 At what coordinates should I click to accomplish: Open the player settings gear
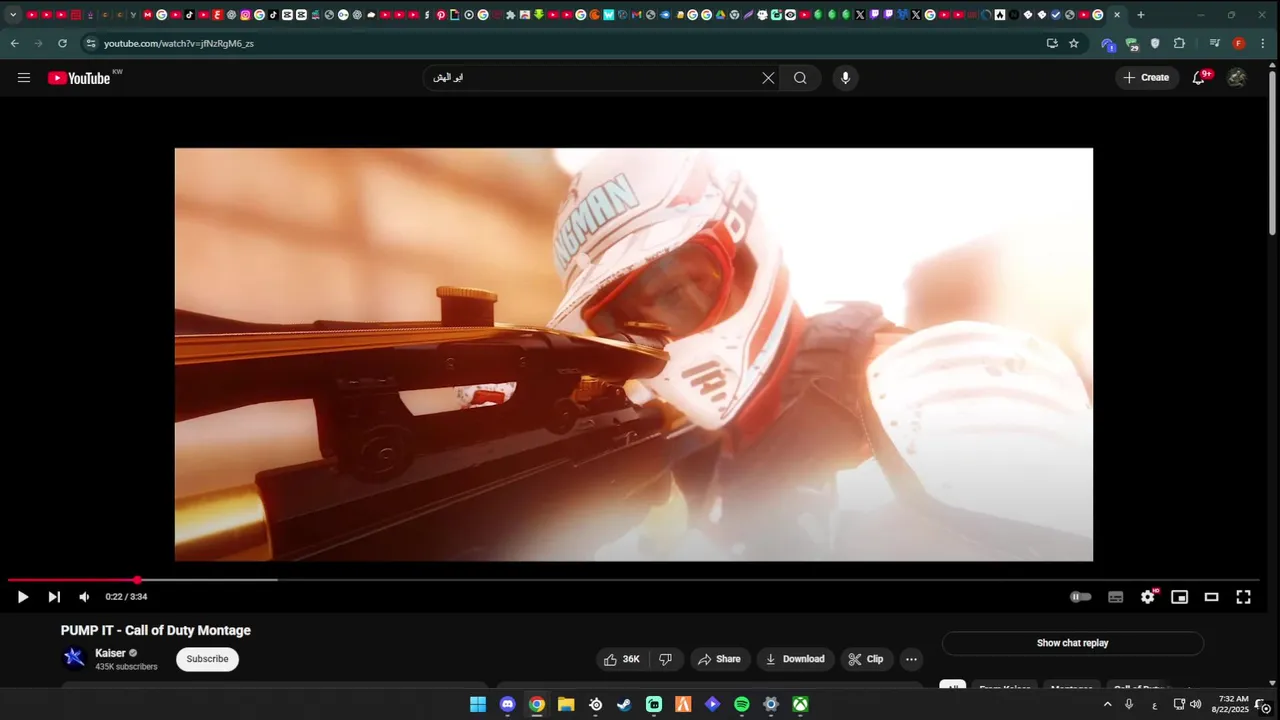tap(1148, 597)
